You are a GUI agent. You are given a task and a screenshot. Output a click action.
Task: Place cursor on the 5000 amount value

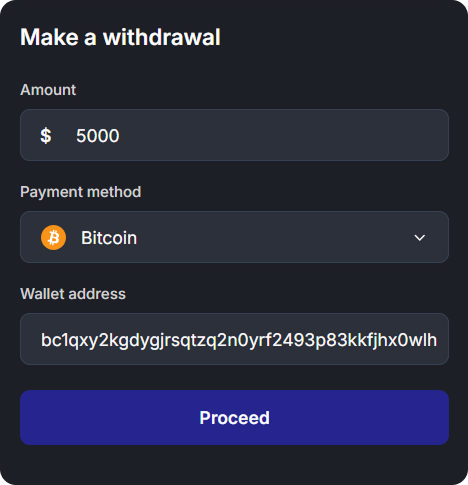98,136
